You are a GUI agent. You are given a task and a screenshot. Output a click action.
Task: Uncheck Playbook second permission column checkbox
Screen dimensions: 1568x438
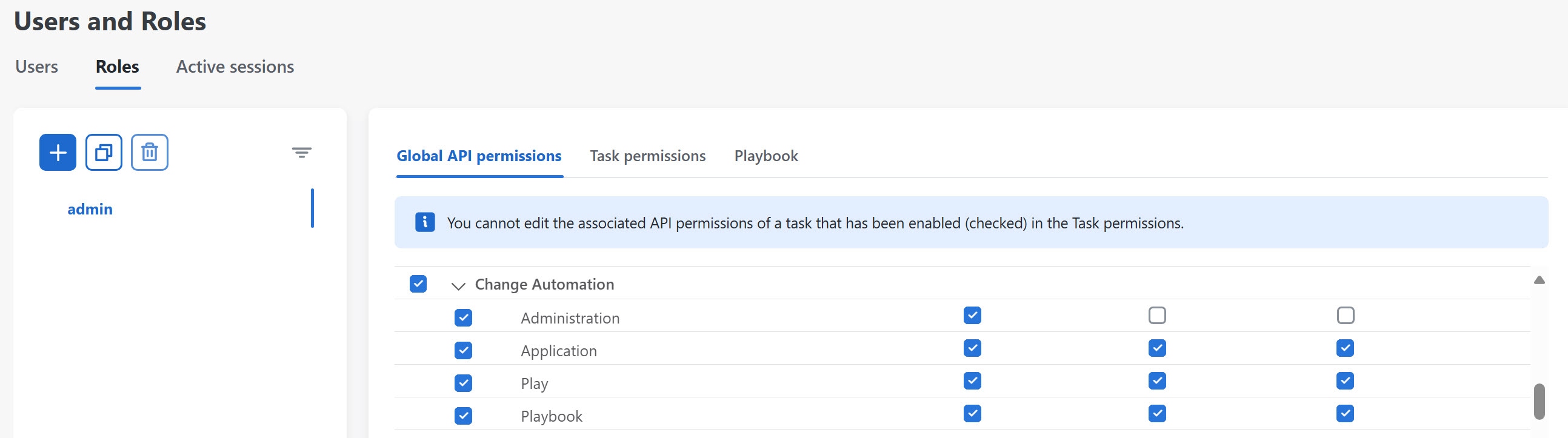1157,414
